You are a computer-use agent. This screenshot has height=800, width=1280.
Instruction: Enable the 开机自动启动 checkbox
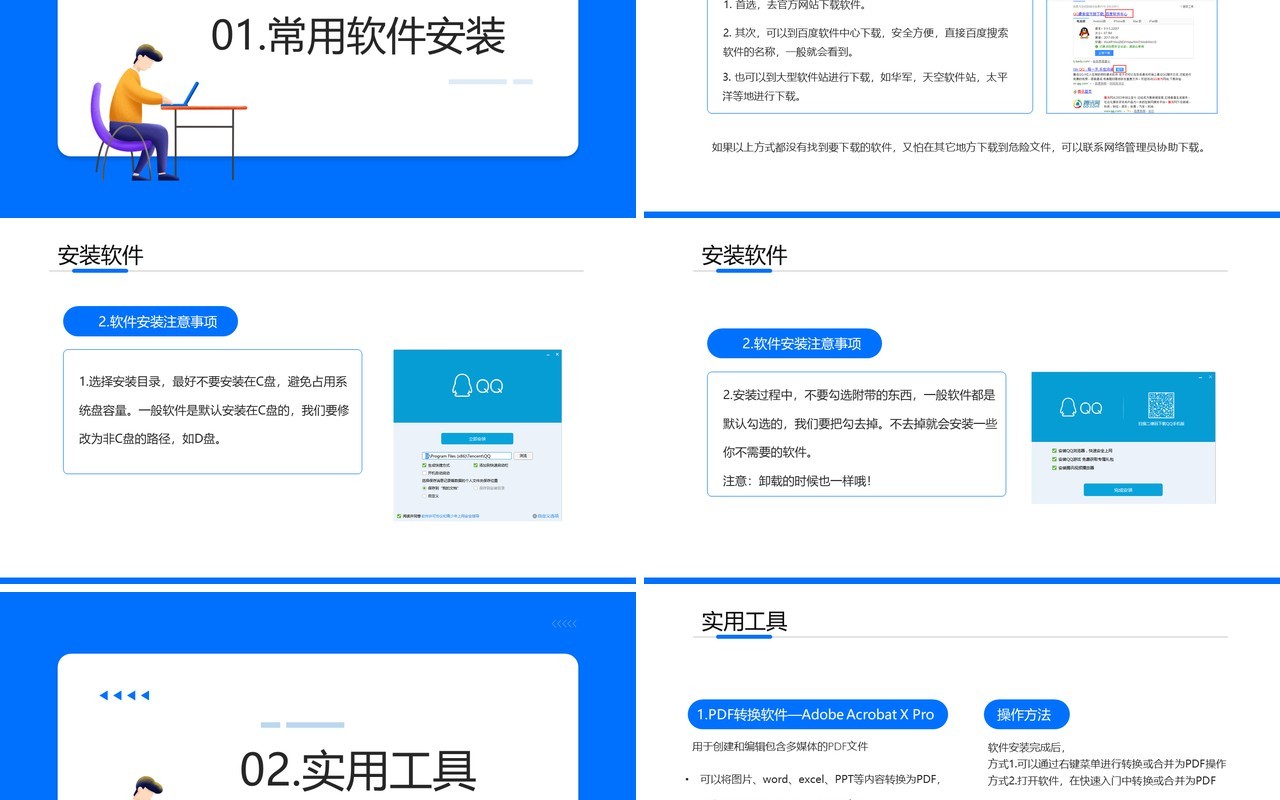click(x=424, y=473)
